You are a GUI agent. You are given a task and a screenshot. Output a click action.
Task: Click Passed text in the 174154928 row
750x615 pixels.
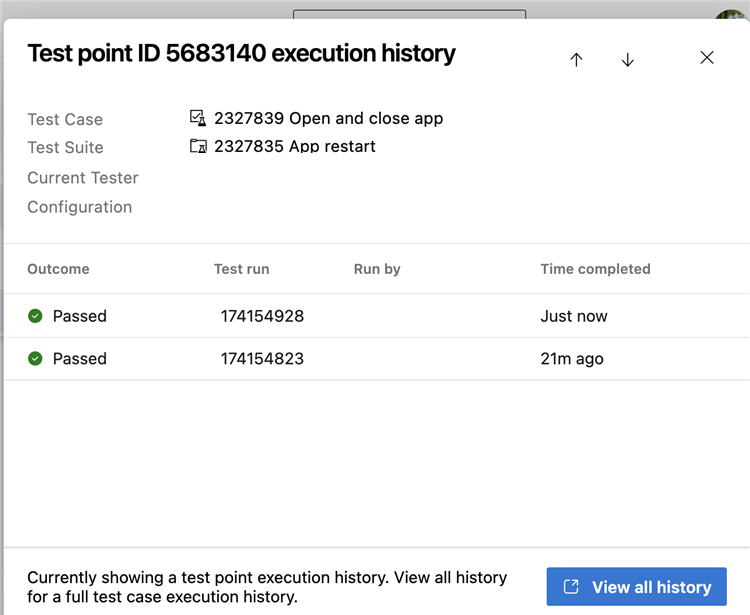tap(79, 316)
